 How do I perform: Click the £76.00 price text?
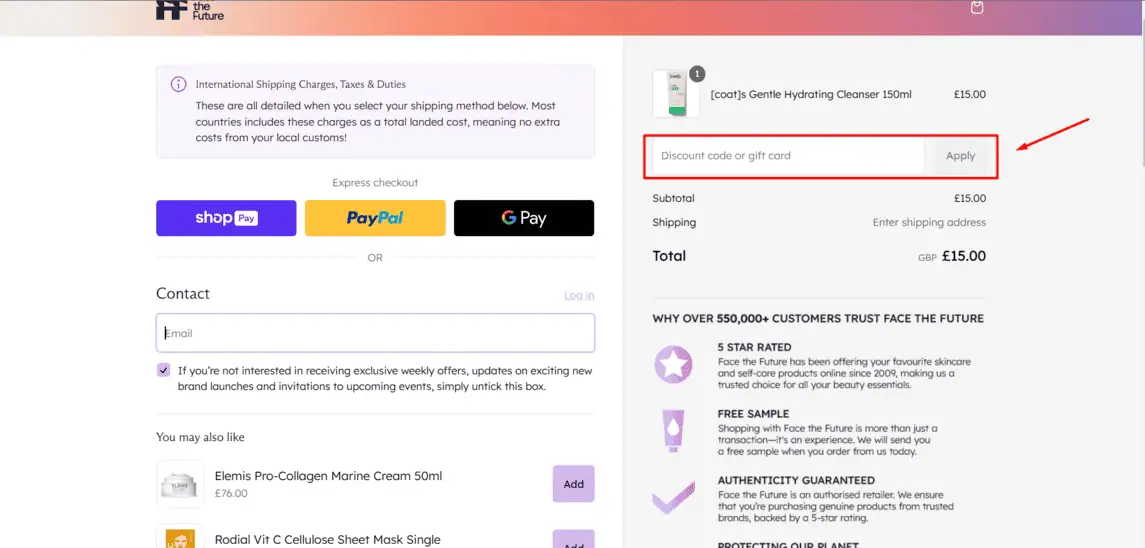[x=231, y=493]
